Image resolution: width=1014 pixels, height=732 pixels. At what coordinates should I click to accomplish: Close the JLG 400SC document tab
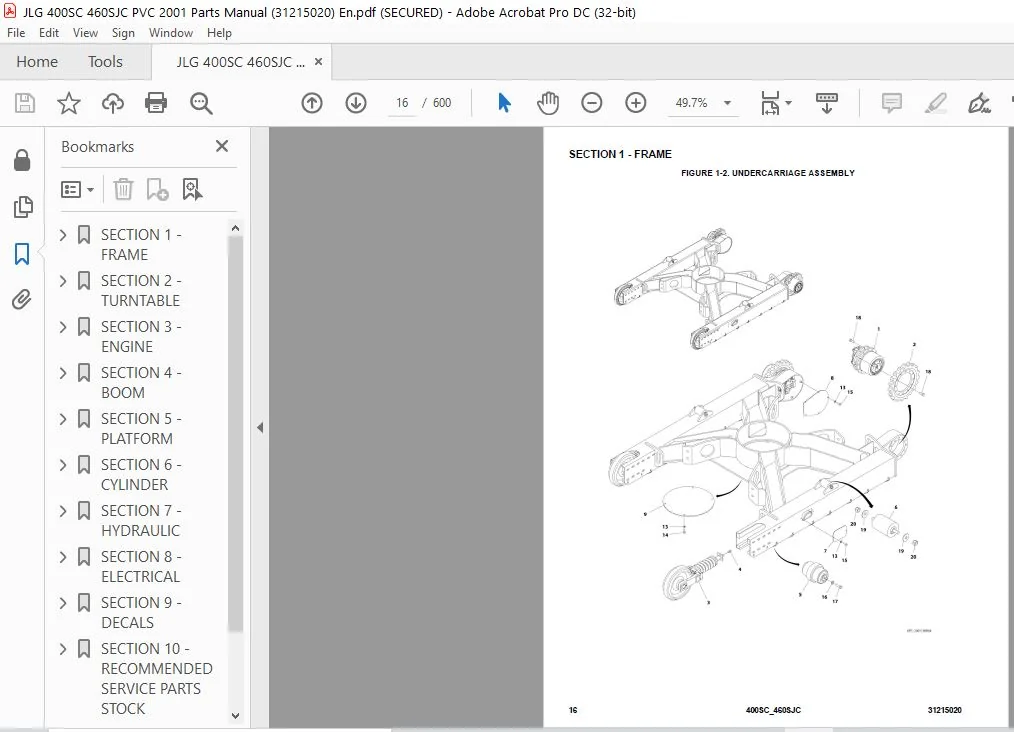point(318,62)
